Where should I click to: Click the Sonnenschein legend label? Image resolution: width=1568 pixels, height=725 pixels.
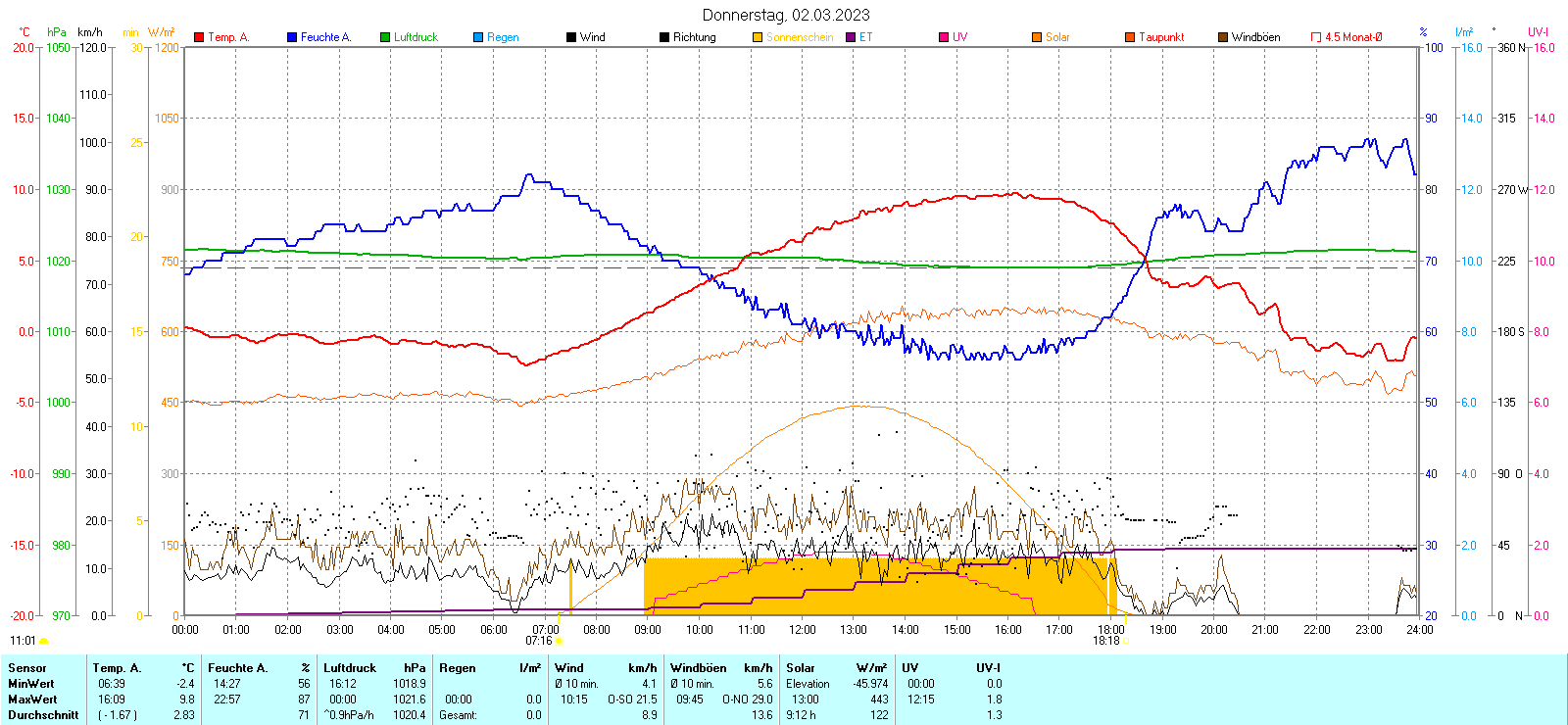coord(799,37)
